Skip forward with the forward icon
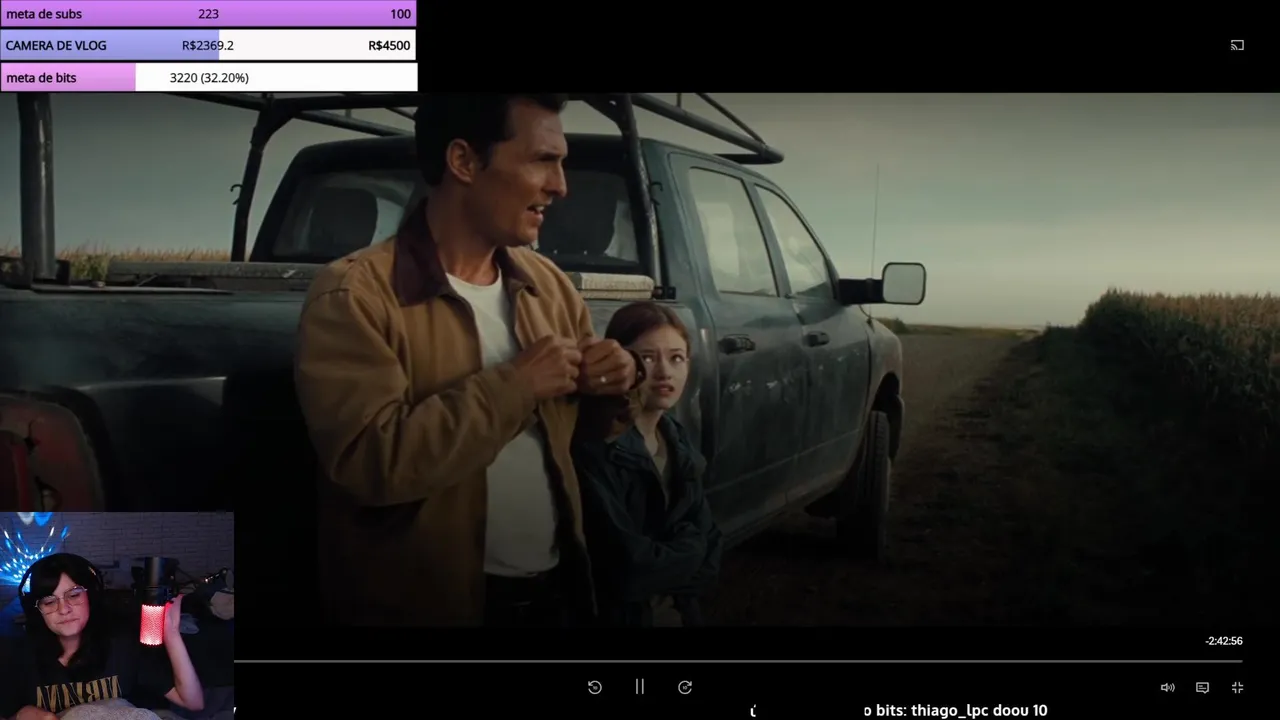Image resolution: width=1280 pixels, height=720 pixels. (685, 687)
